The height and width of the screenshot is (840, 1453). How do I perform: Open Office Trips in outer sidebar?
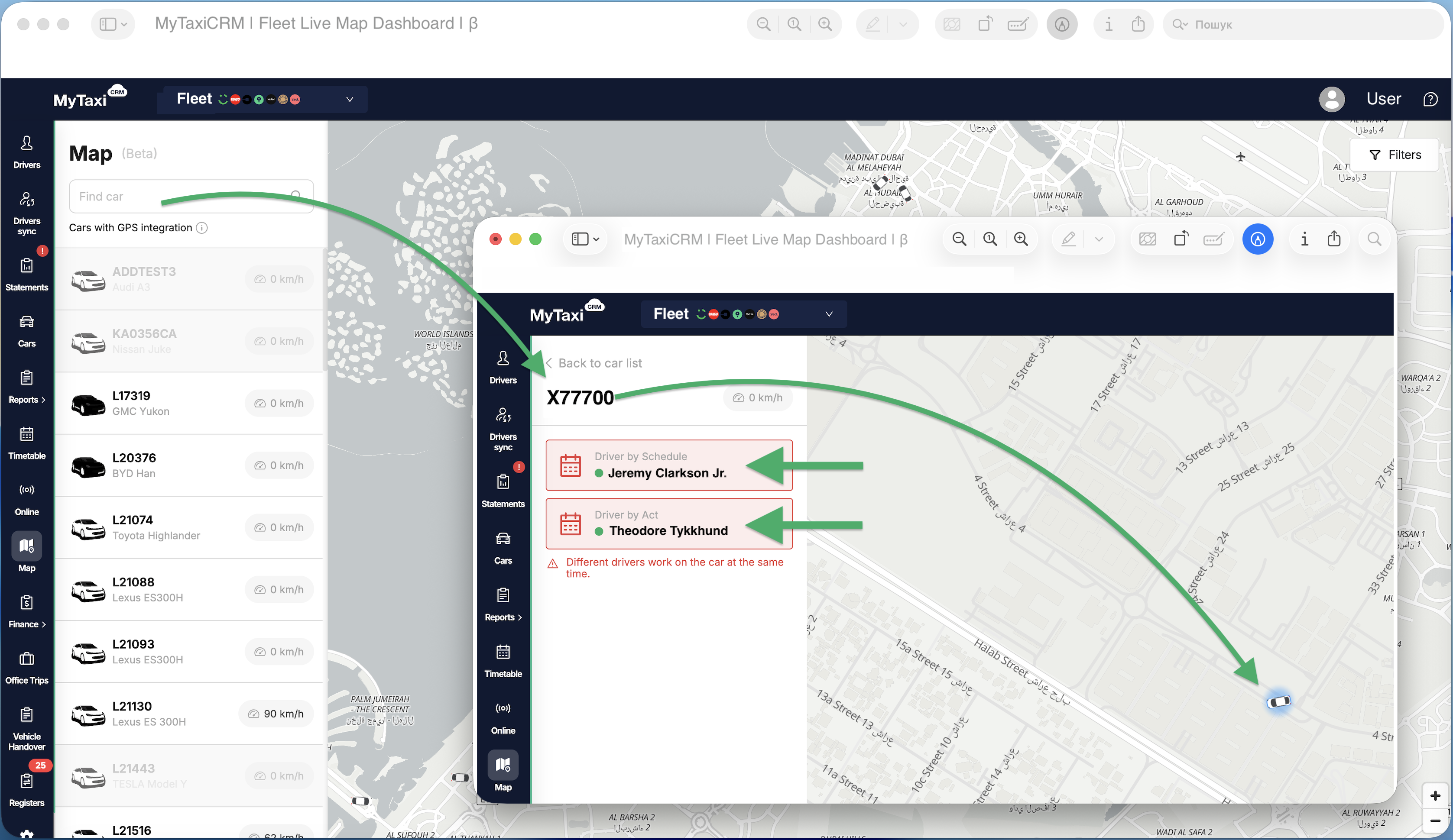click(26, 667)
